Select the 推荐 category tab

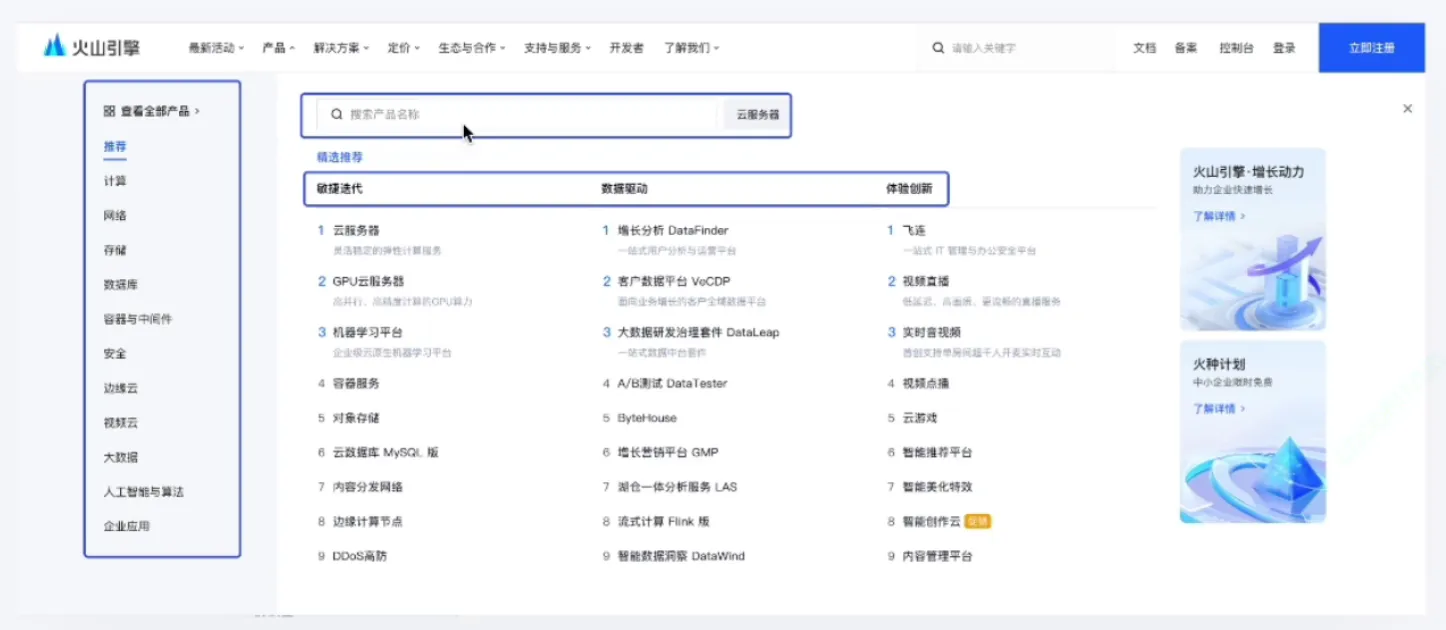(115, 146)
